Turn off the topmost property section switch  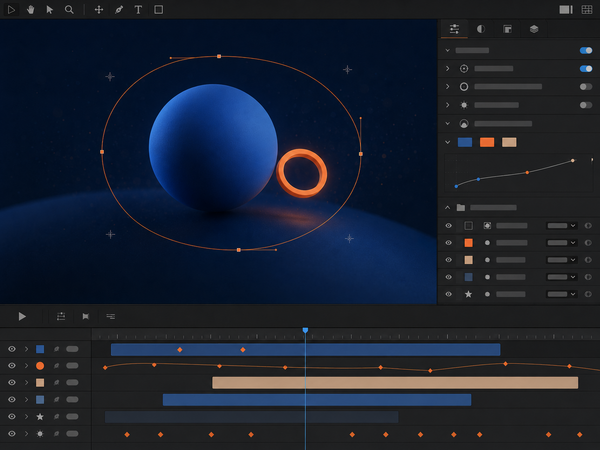point(586,51)
